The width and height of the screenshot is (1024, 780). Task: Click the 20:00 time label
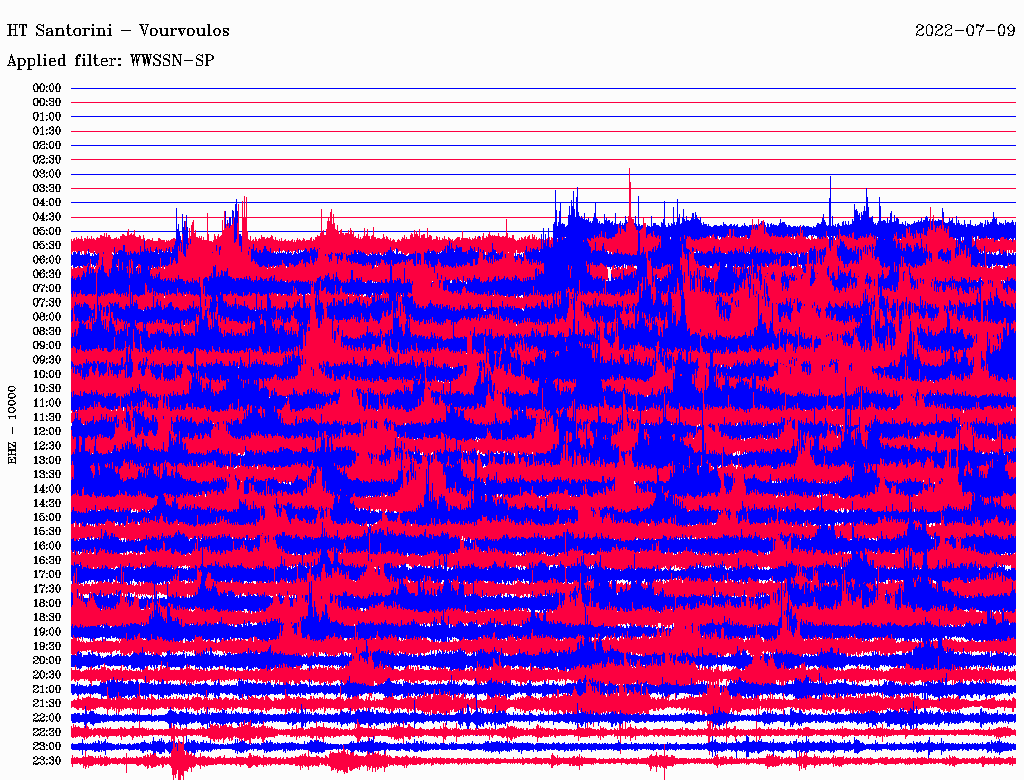[47, 660]
